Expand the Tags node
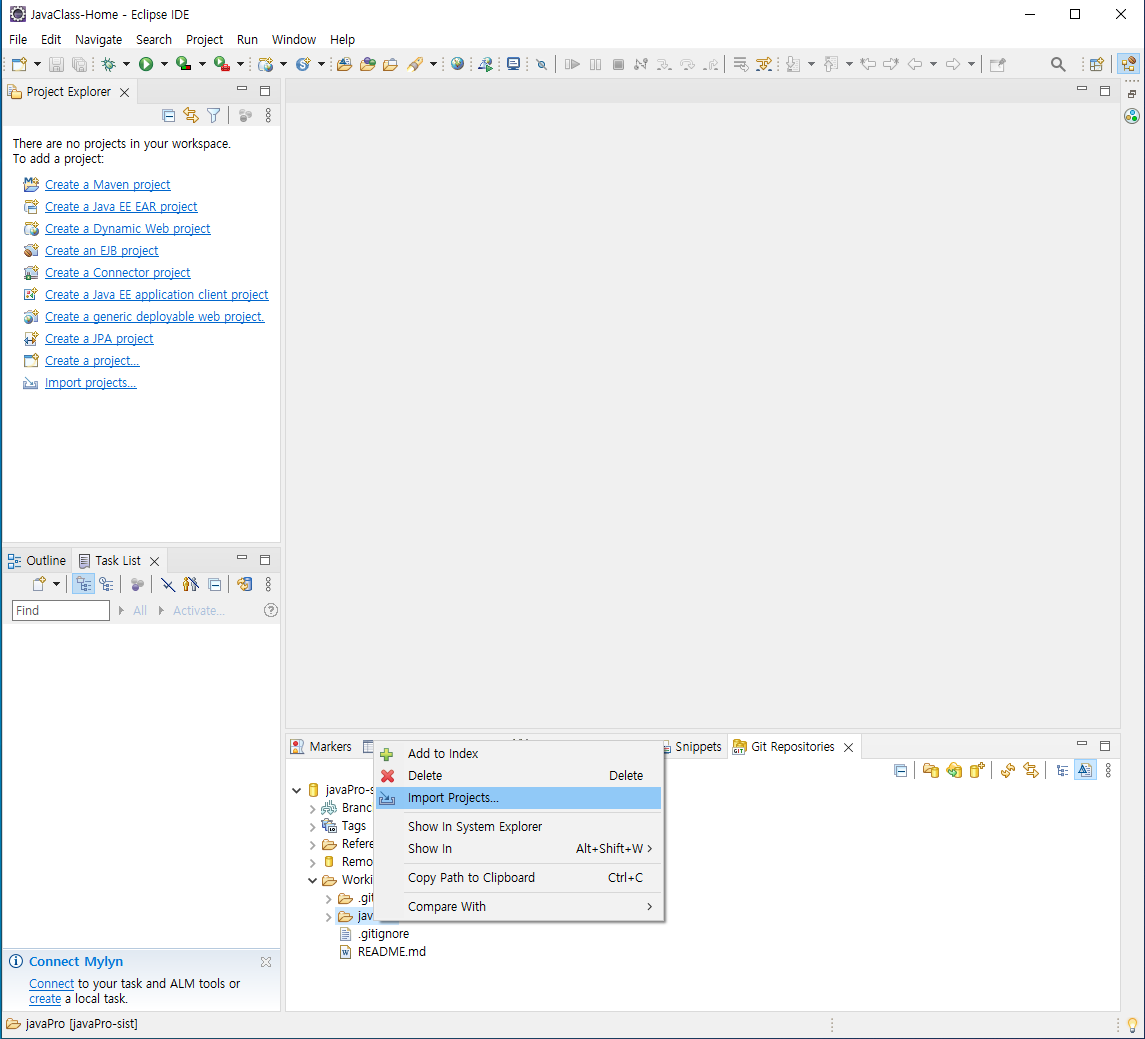Image resolution: width=1145 pixels, height=1039 pixels. coord(313,827)
